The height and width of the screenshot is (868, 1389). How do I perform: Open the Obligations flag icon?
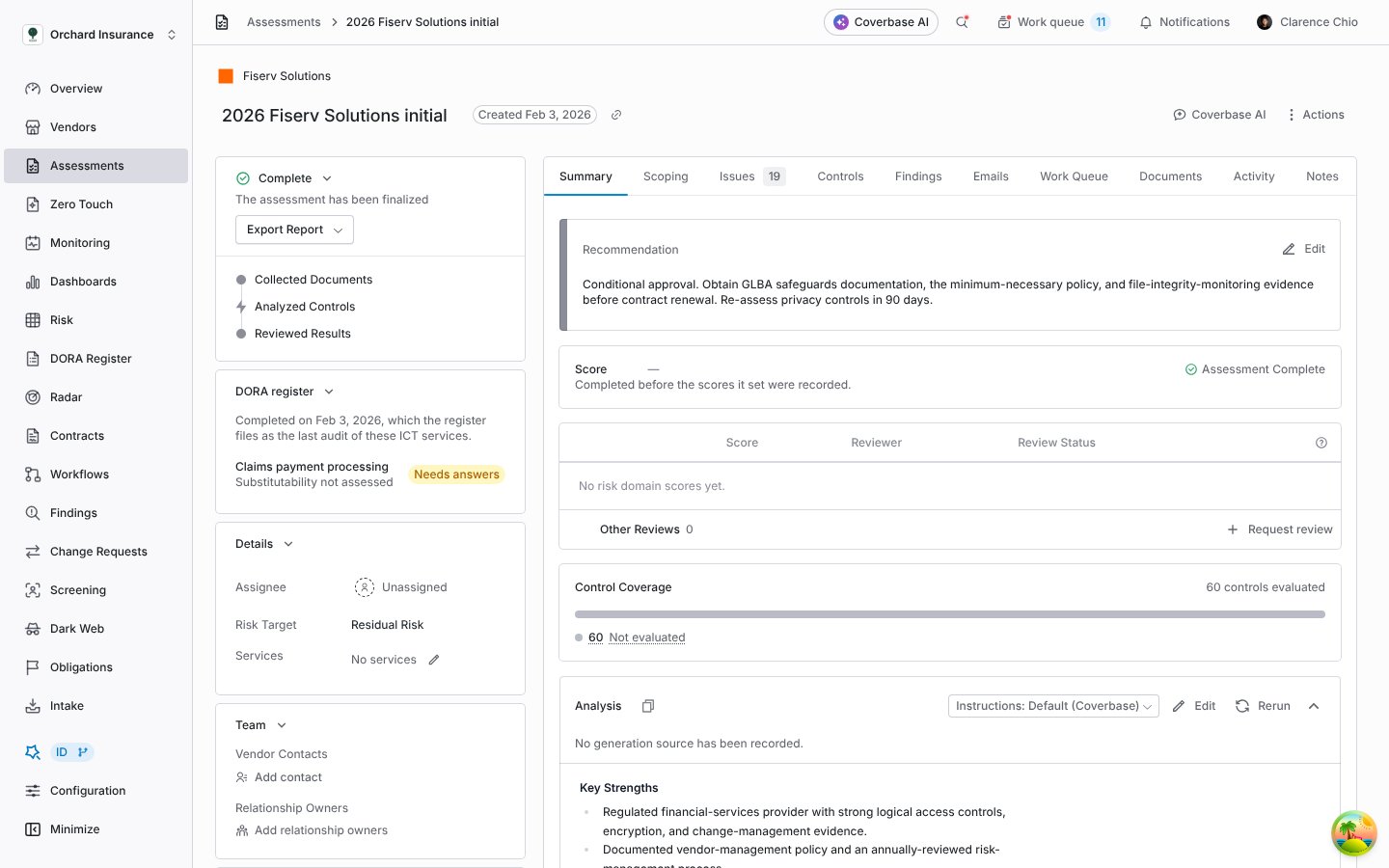pos(33,667)
